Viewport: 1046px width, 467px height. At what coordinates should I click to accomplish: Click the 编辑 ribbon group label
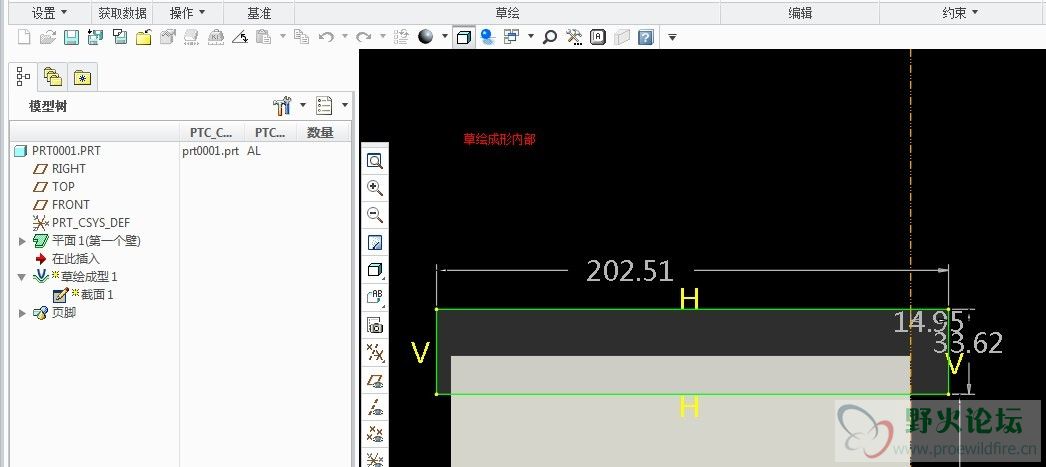pyautogui.click(x=800, y=13)
